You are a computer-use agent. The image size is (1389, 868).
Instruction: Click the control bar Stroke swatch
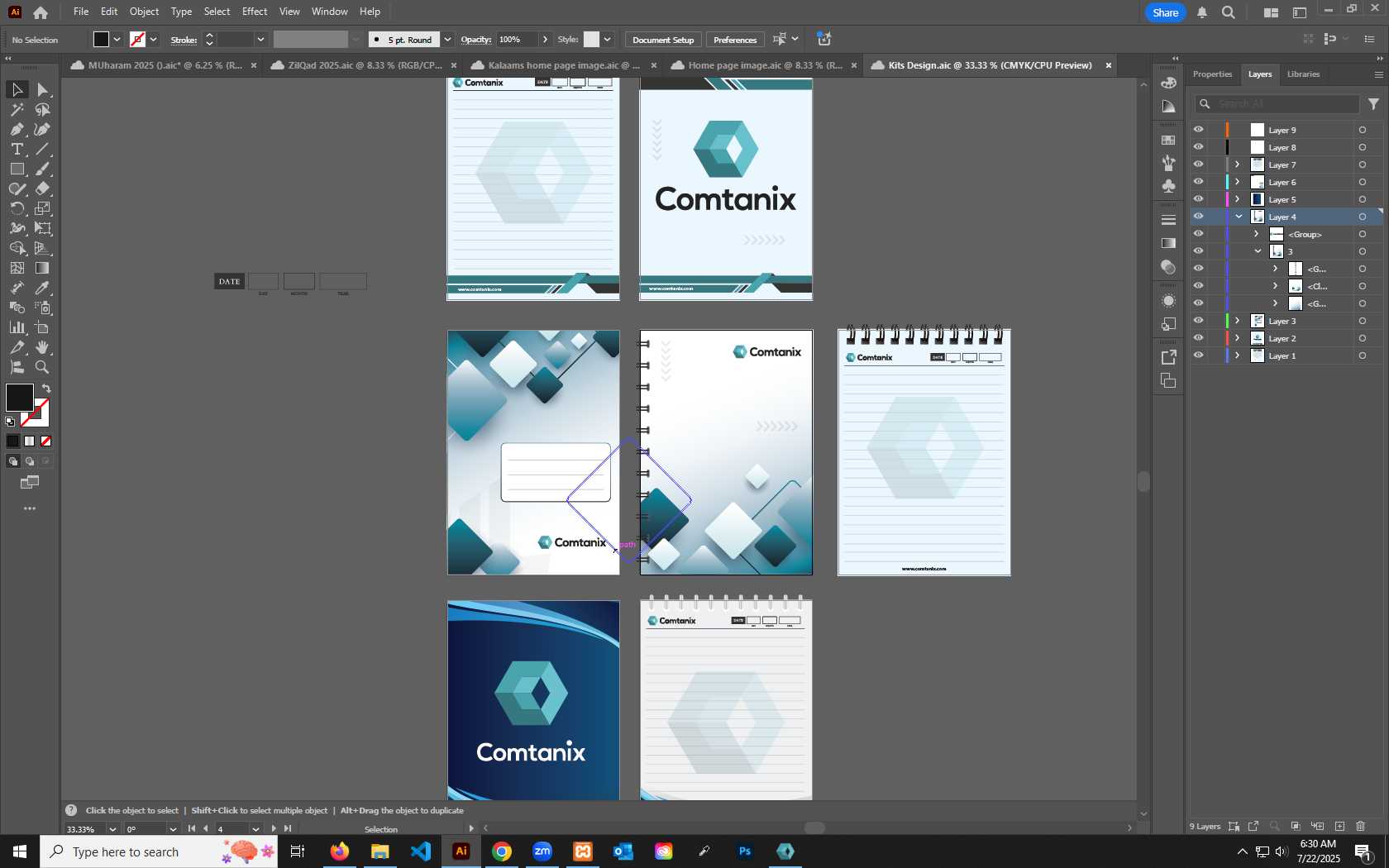(138, 40)
